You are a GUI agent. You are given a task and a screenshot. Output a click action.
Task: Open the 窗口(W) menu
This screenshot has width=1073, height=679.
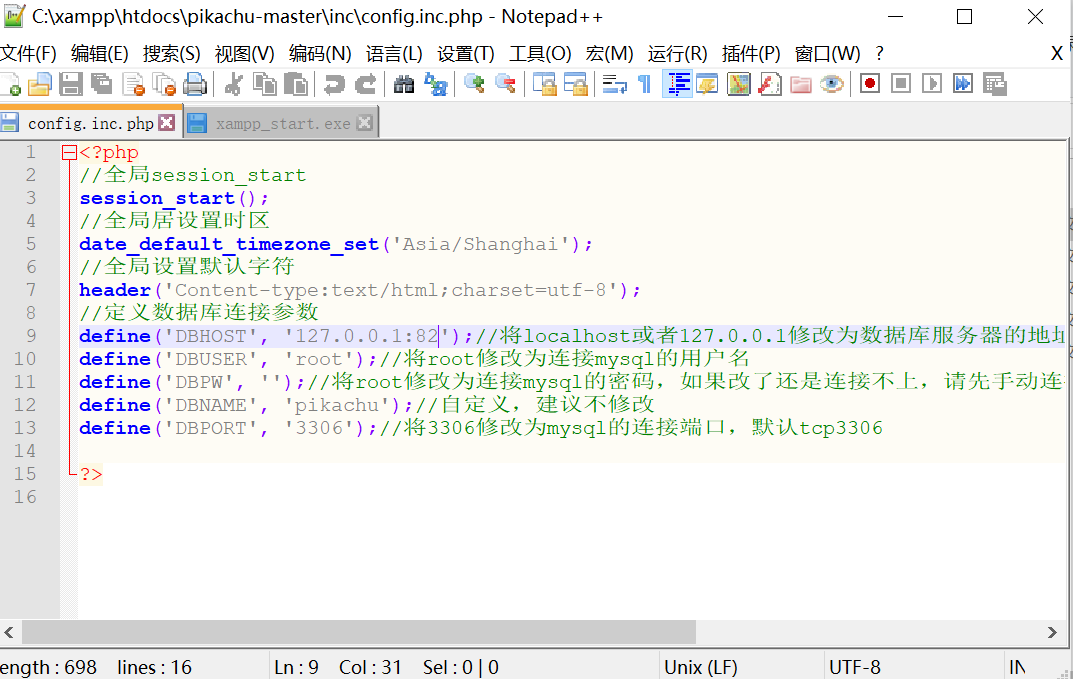(x=827, y=53)
